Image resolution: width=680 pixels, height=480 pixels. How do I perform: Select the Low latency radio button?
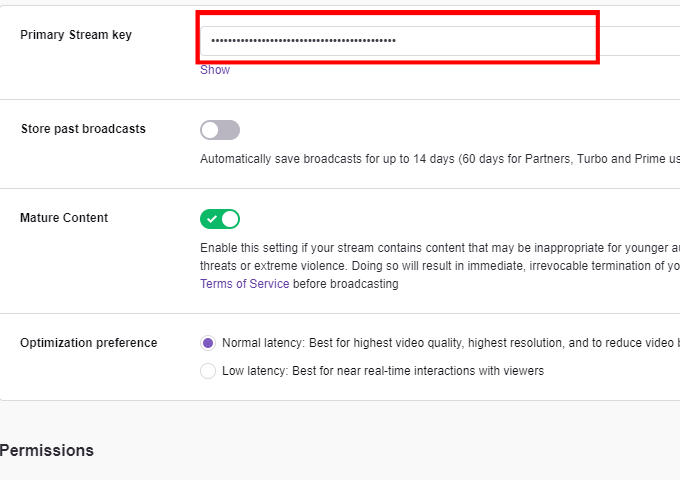(x=208, y=371)
